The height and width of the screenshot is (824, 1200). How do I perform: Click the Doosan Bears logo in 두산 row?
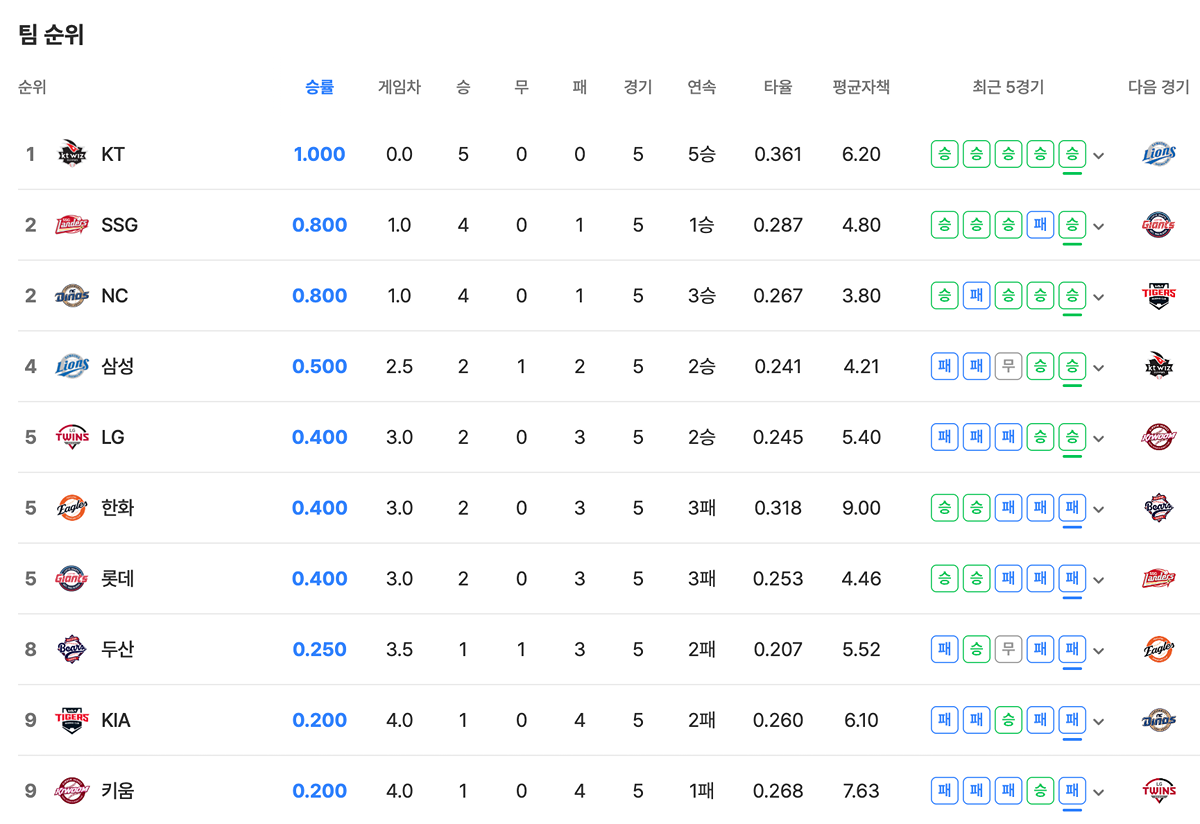click(x=72, y=649)
